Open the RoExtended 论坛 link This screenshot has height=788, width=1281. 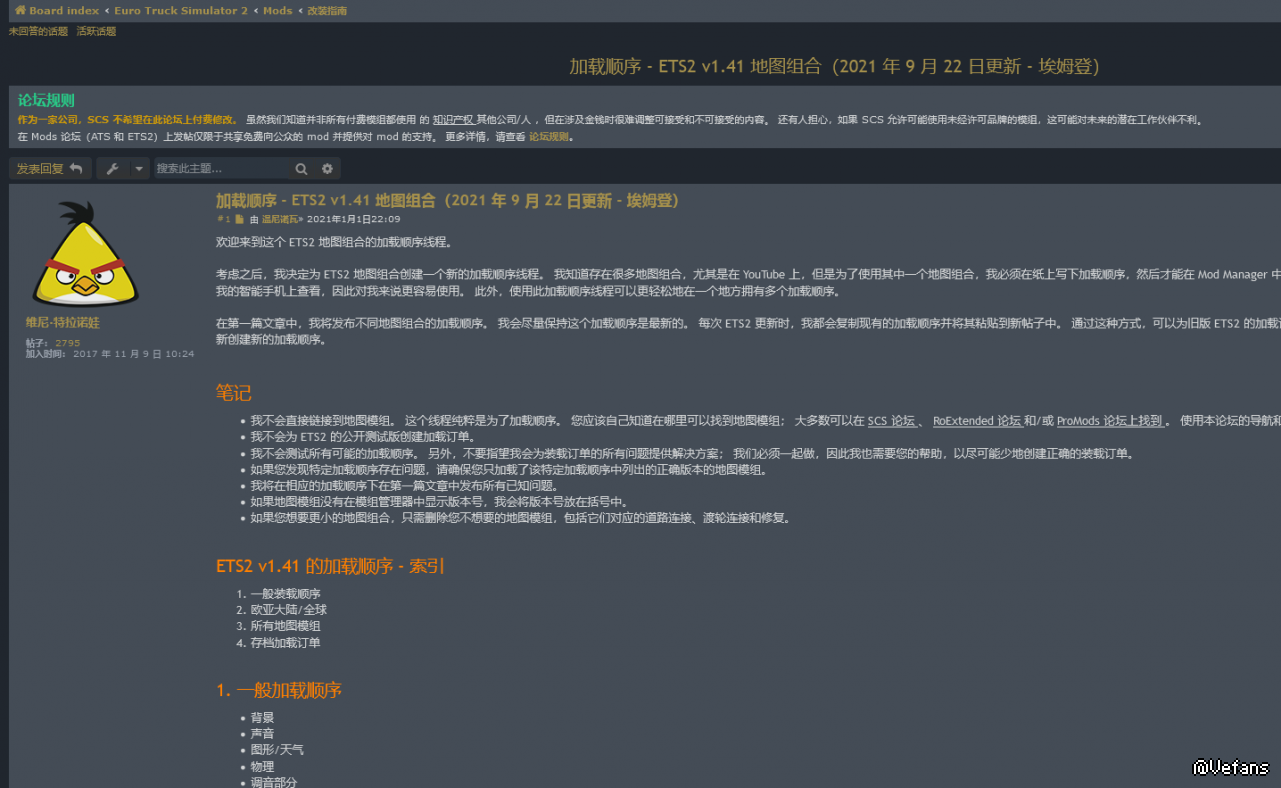[977, 421]
